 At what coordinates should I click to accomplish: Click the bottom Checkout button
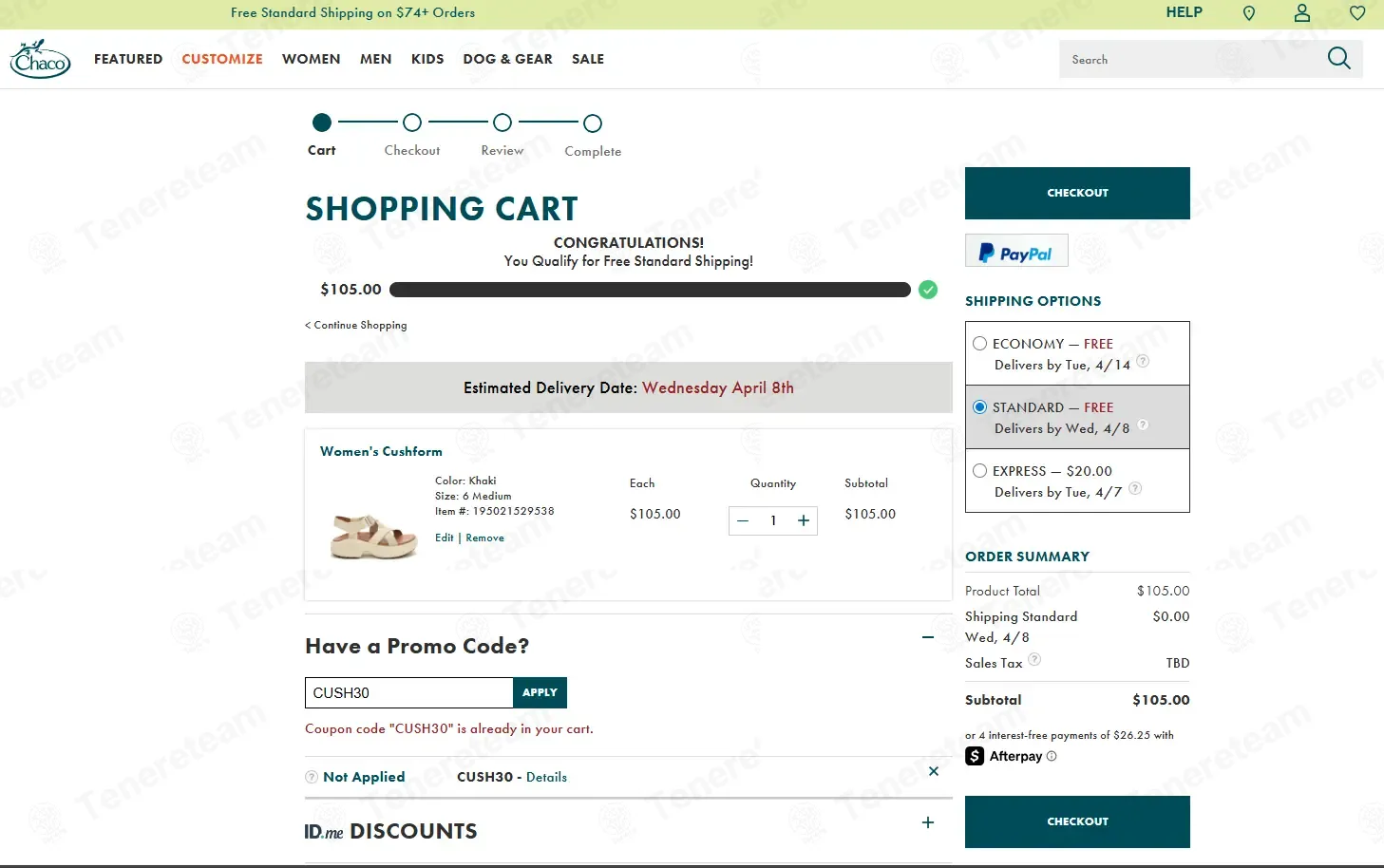[1077, 821]
